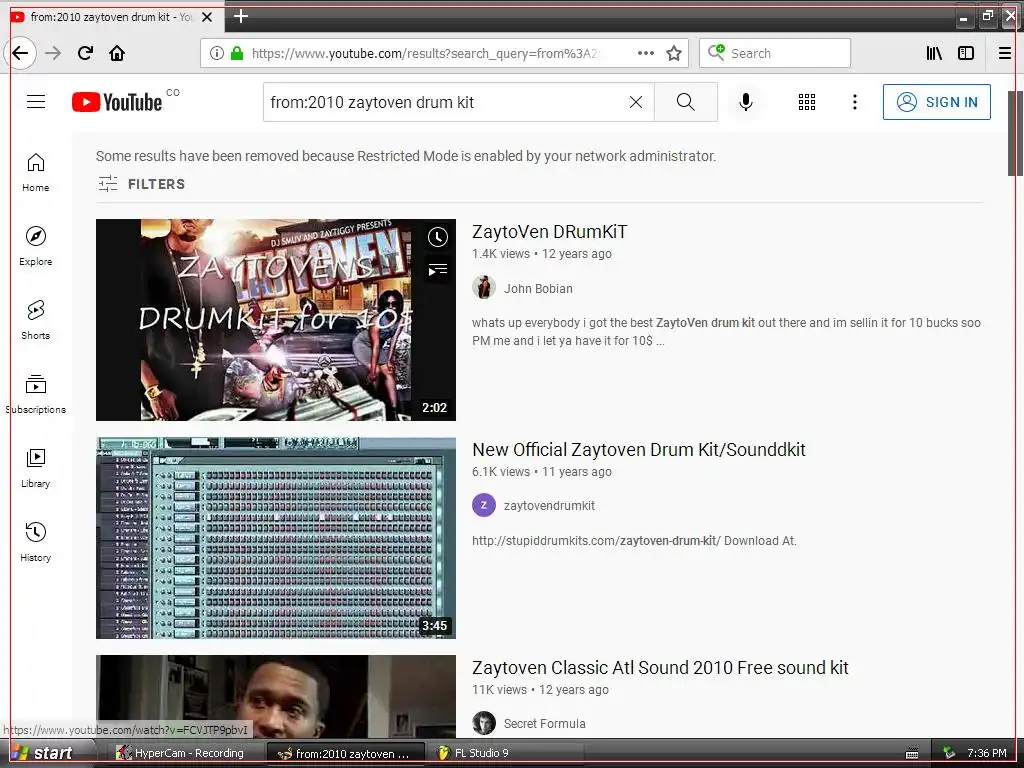Click the YouTube logo
The height and width of the screenshot is (768, 1024).
(117, 102)
